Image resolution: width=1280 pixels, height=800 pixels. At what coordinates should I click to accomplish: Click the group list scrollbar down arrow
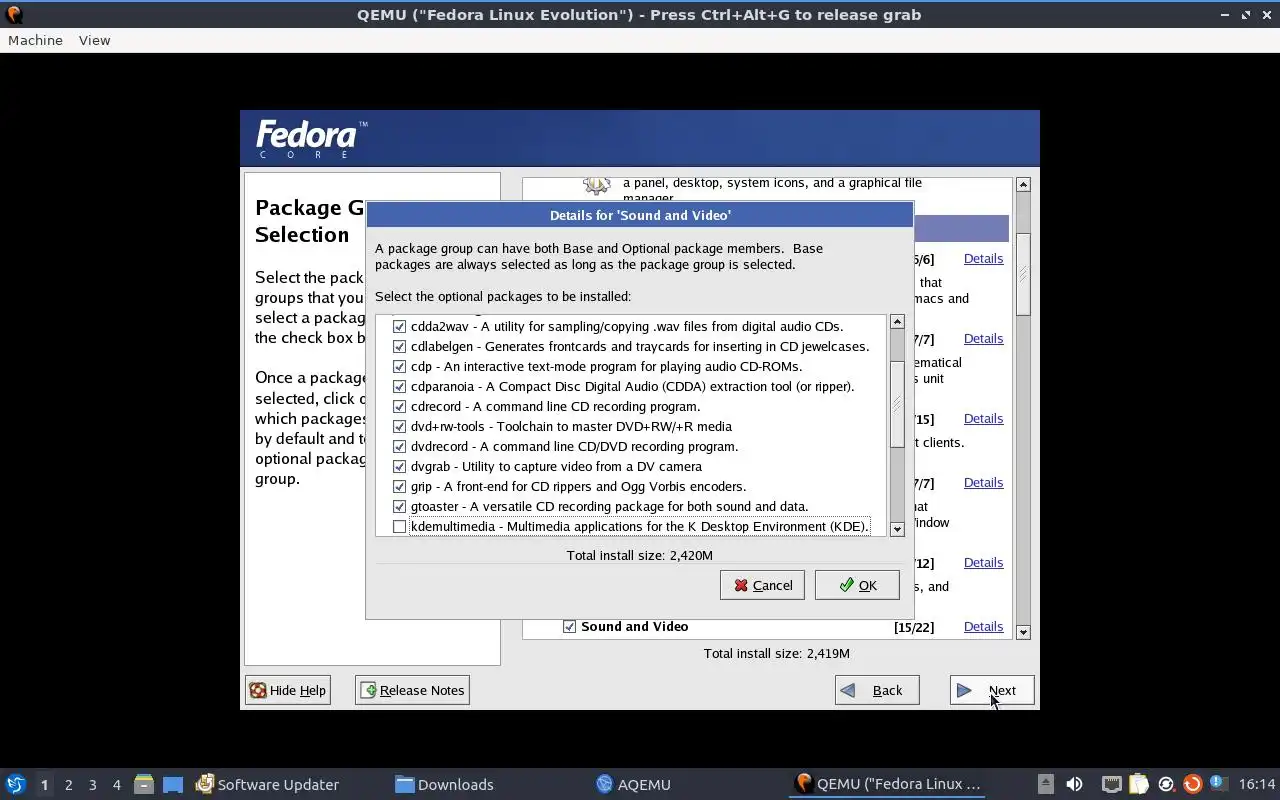pyautogui.click(x=1023, y=632)
